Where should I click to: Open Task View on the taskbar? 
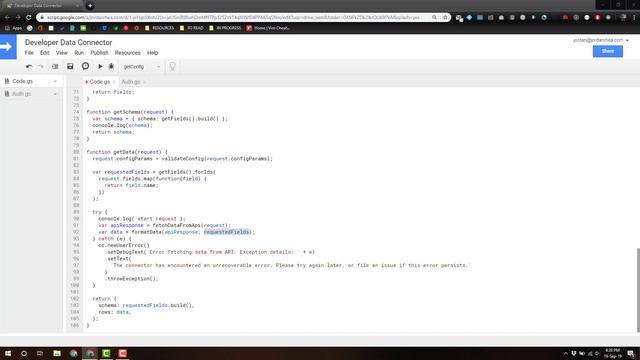(40, 353)
